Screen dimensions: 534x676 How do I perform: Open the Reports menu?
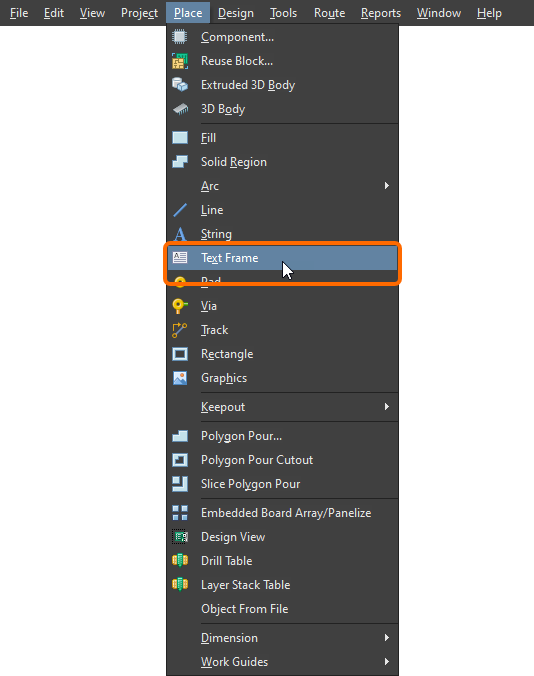[381, 13]
